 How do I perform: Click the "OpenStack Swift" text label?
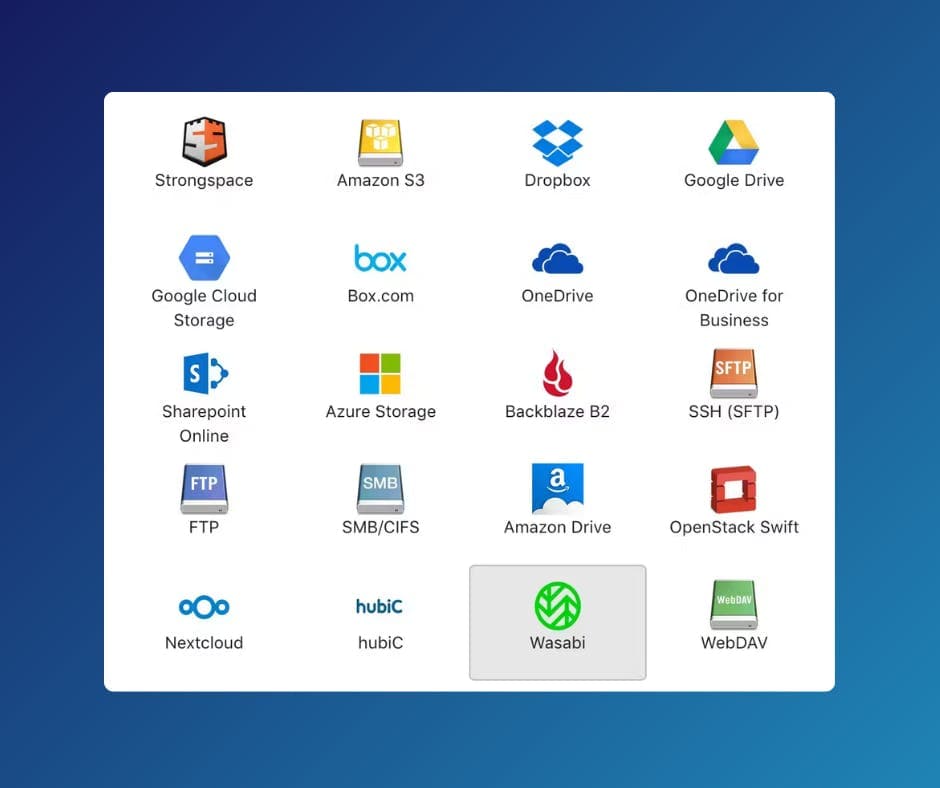[x=734, y=528]
